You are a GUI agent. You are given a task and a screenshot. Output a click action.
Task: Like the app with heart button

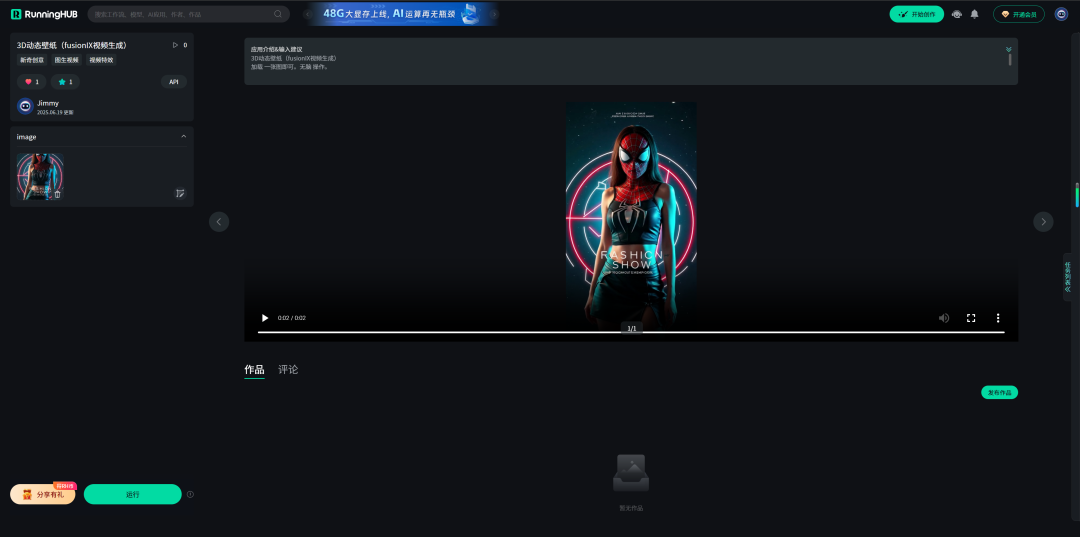tap(32, 82)
